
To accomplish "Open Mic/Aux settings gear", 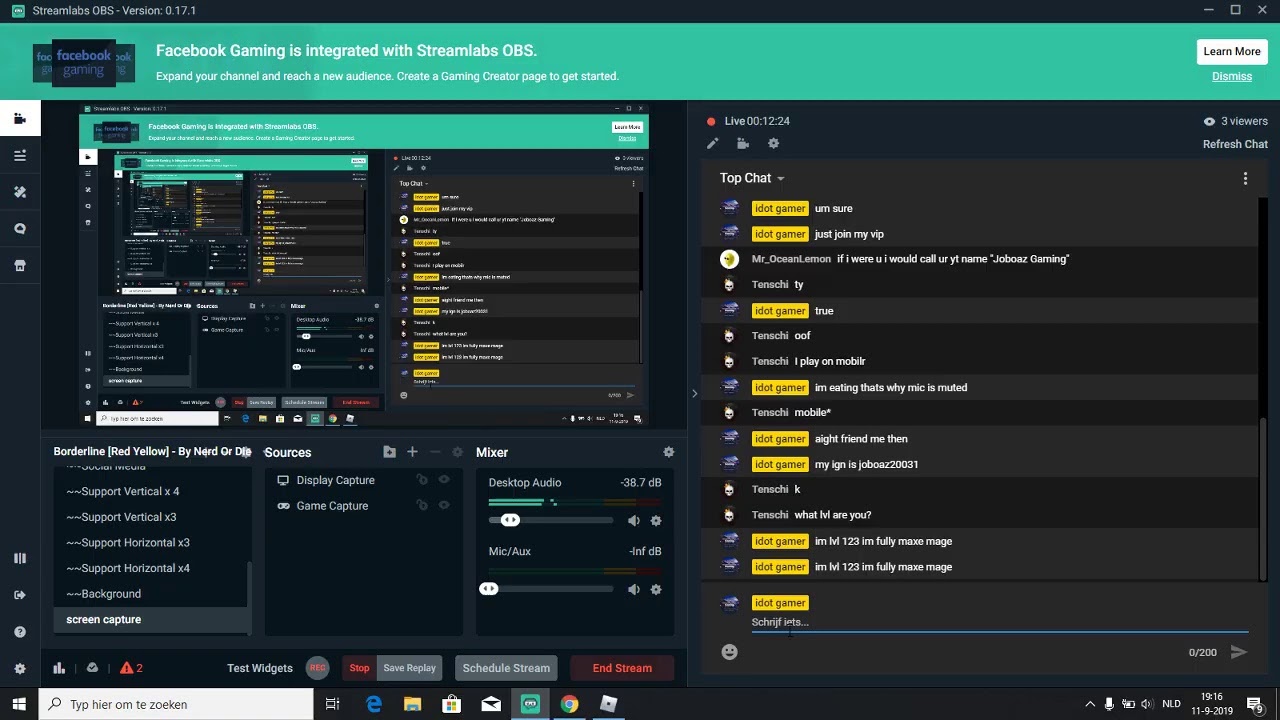I will click(656, 590).
